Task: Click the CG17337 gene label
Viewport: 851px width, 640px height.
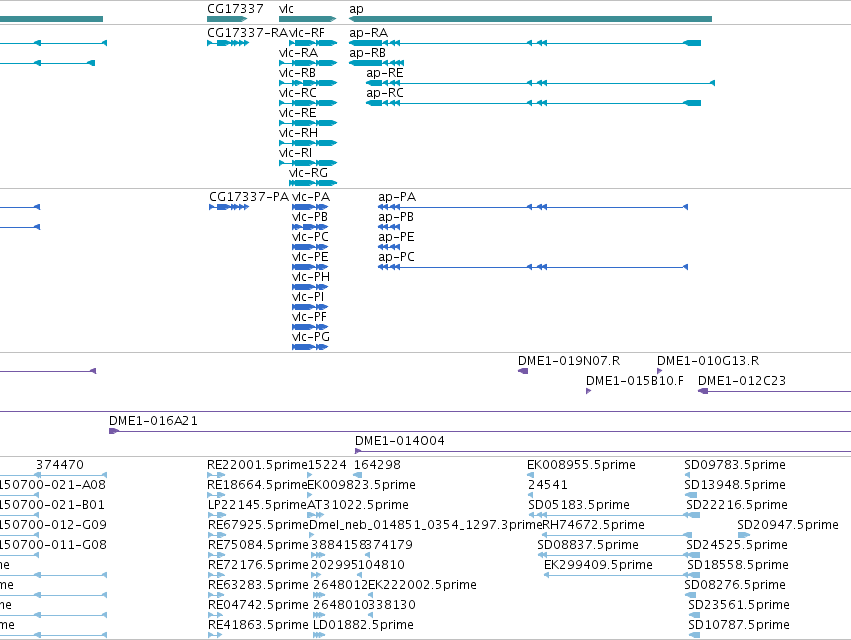Action: (x=235, y=9)
